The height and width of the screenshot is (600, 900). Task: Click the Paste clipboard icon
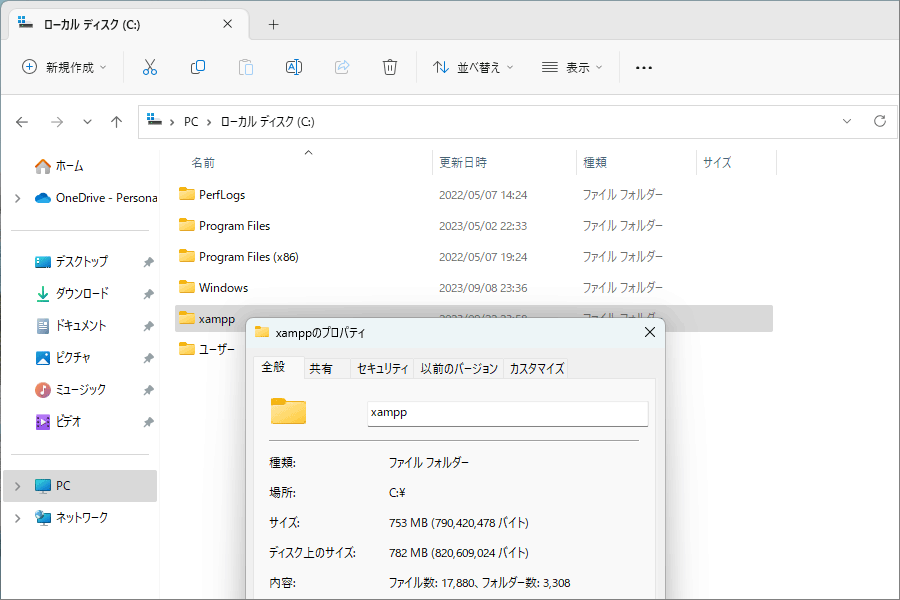coord(246,67)
